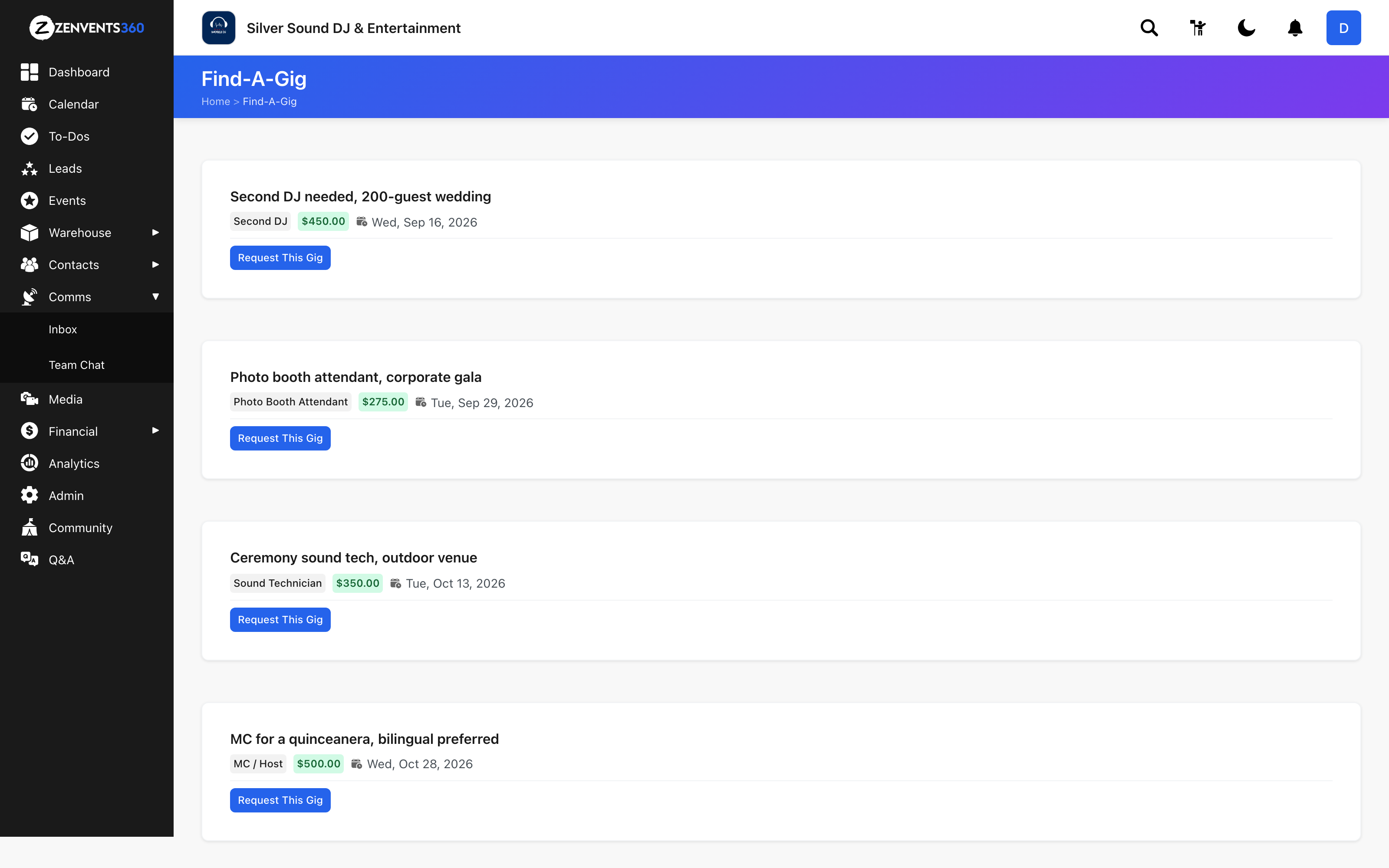The height and width of the screenshot is (868, 1389).
Task: Collapse the Comms submenu arrow
Action: click(155, 297)
